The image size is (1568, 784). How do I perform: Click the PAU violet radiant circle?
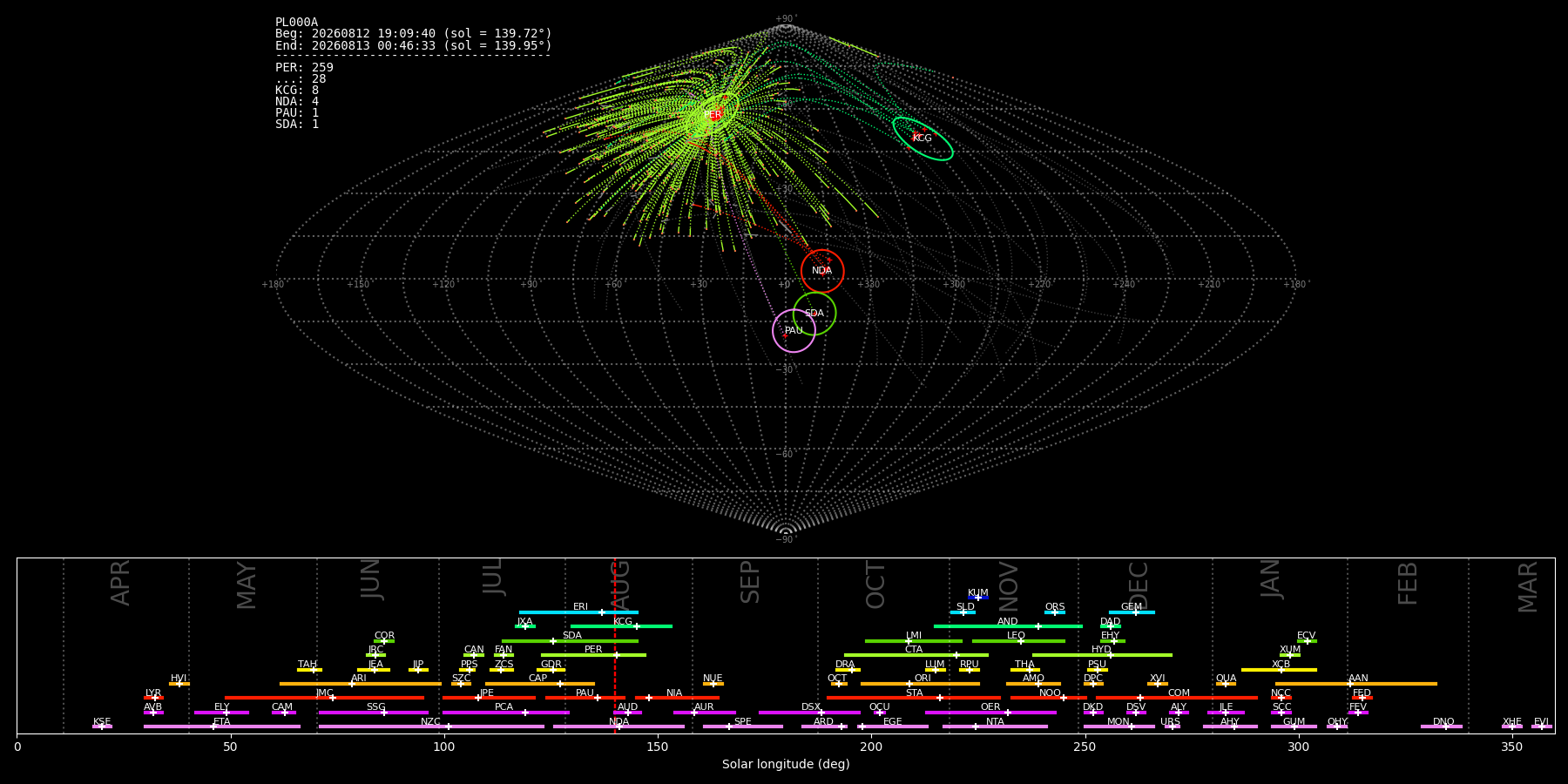coord(794,330)
